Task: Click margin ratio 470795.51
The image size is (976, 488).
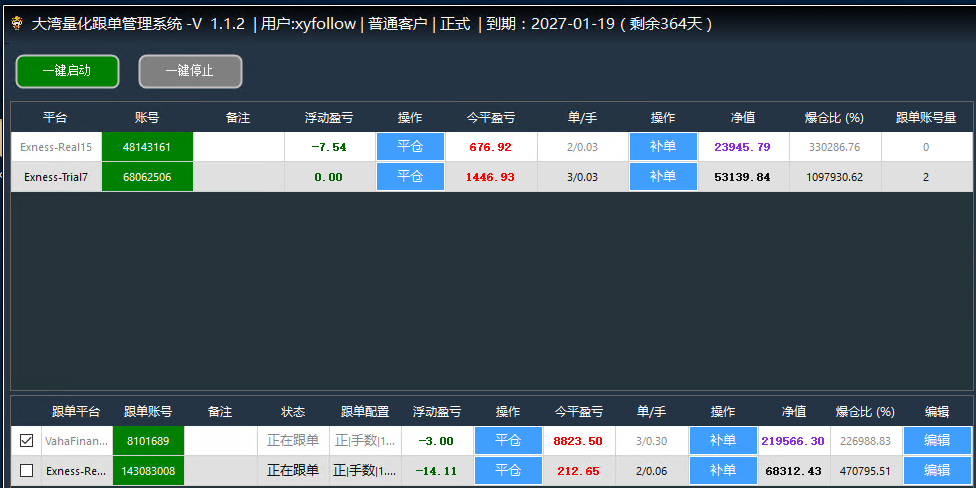Action: (865, 471)
